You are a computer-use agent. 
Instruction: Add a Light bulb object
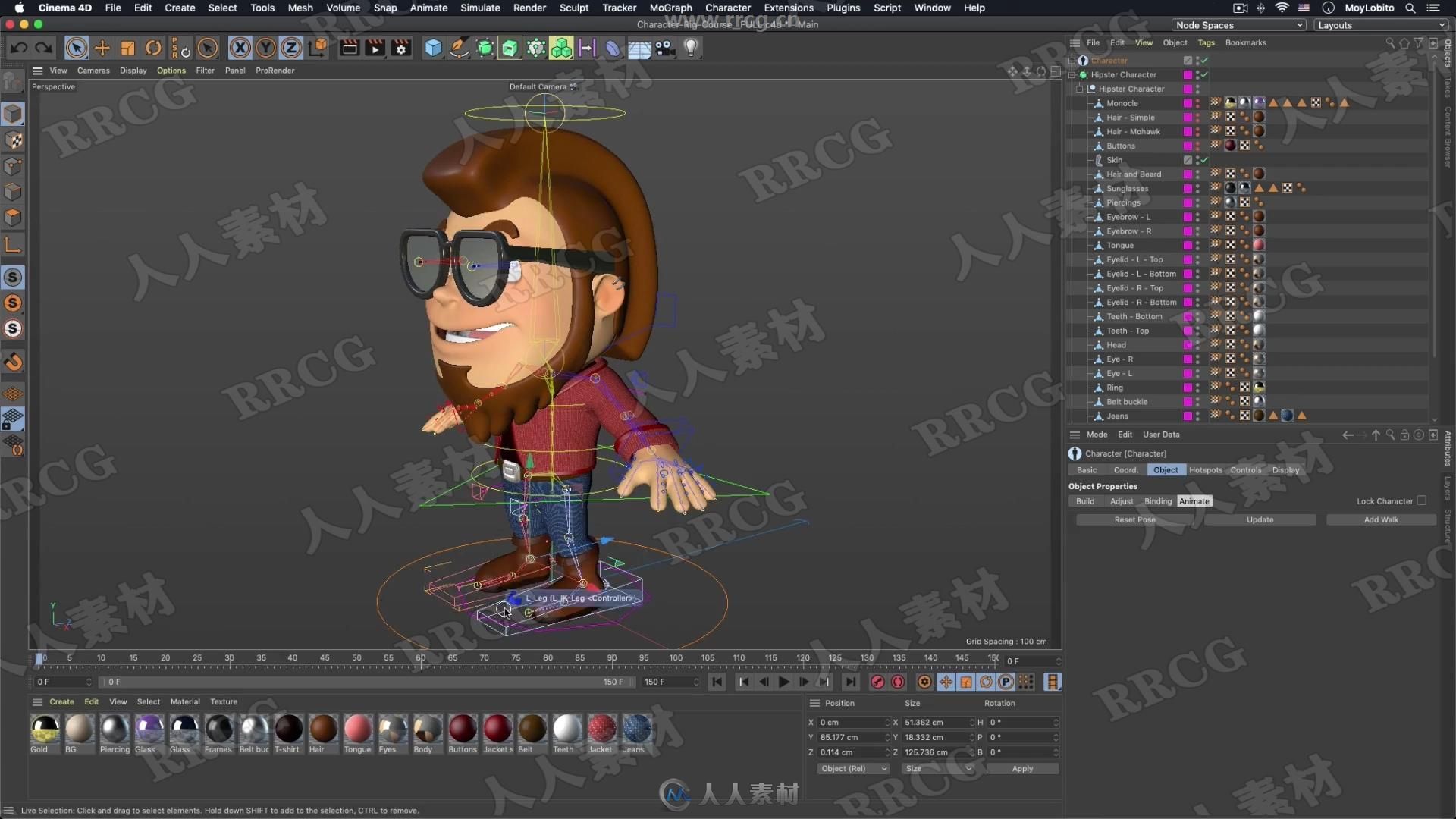pyautogui.click(x=691, y=48)
